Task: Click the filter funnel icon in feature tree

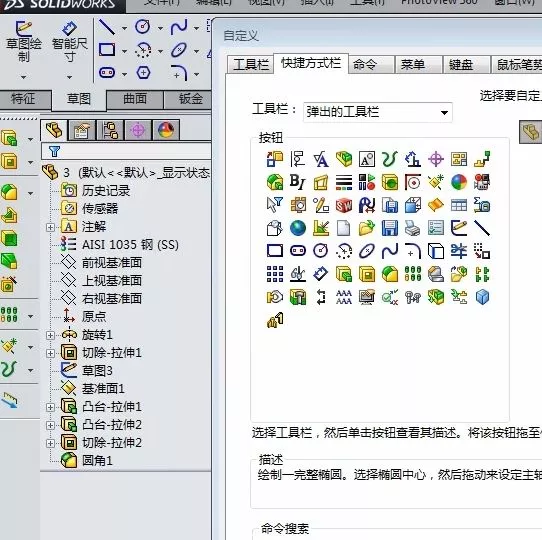Action: tap(54, 151)
